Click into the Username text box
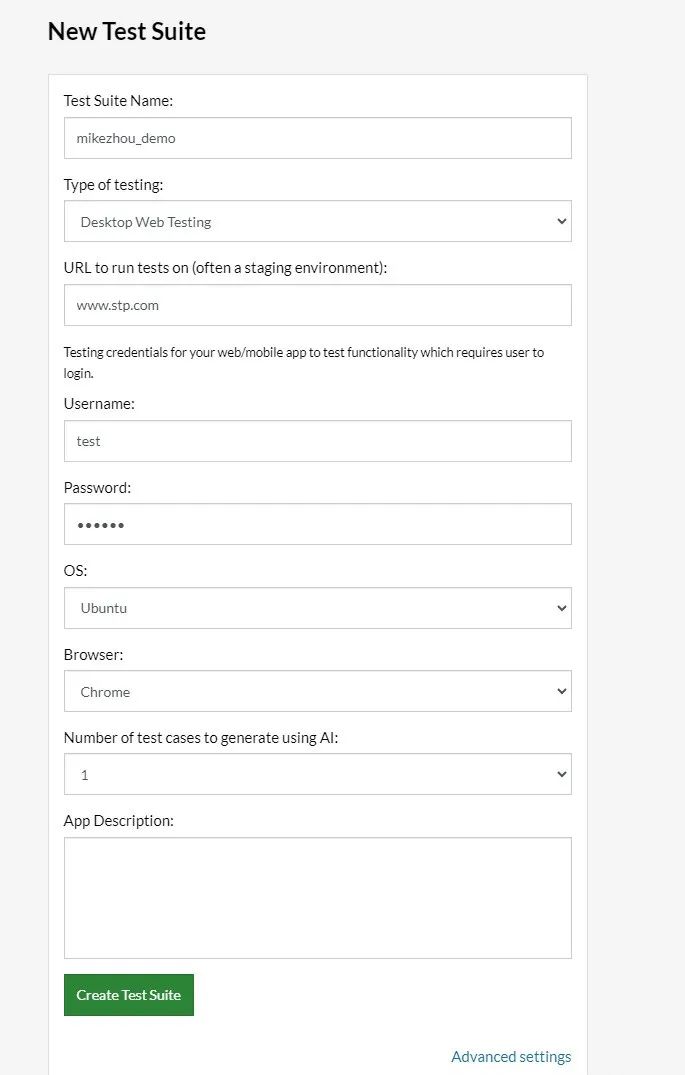Screen dimensions: 685x1075 tap(317, 441)
